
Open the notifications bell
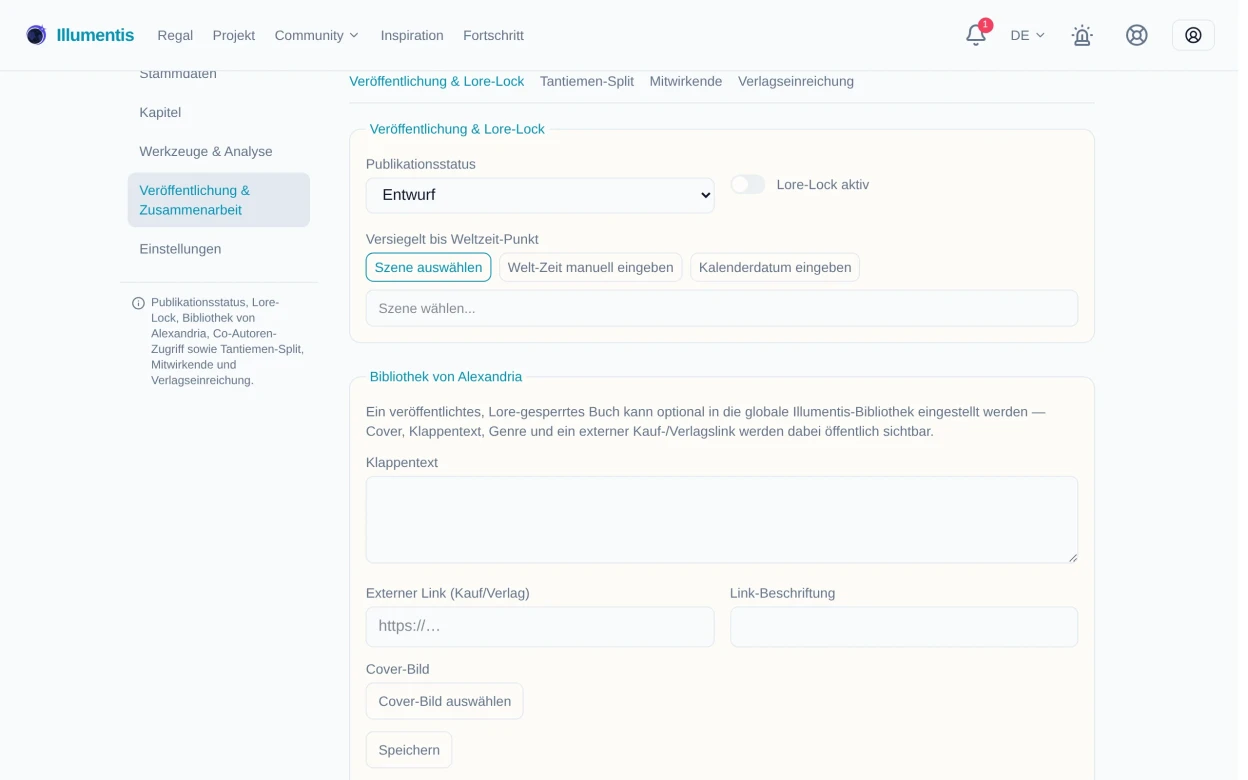coord(976,35)
